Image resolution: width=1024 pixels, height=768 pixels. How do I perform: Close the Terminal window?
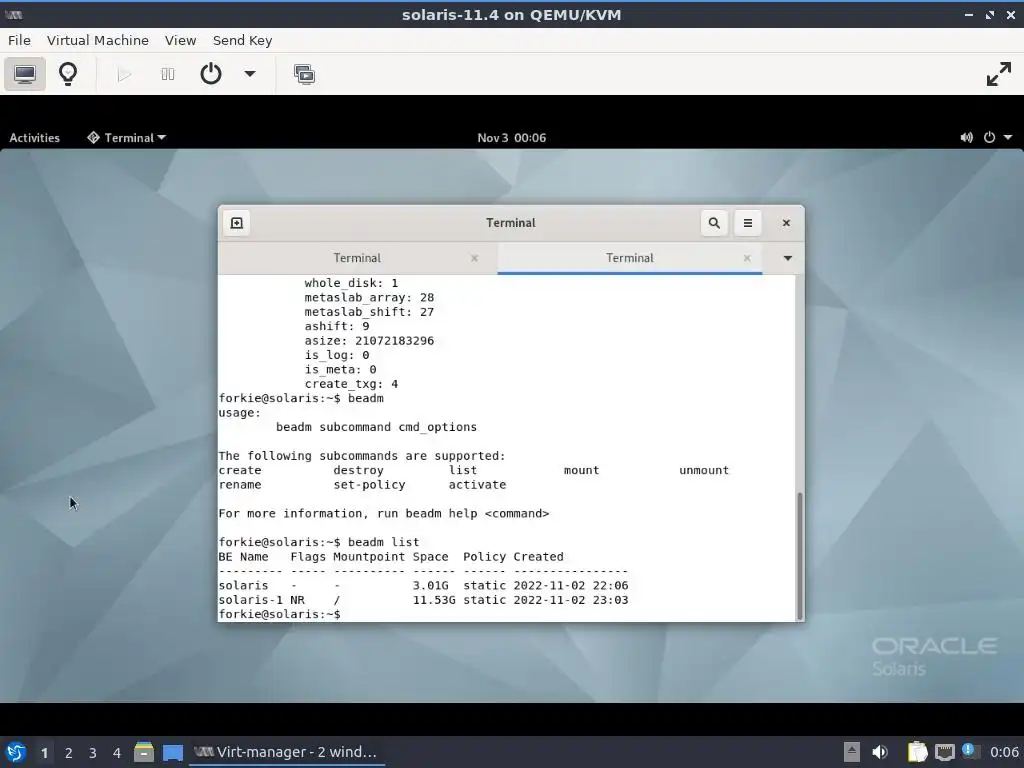[x=786, y=223]
